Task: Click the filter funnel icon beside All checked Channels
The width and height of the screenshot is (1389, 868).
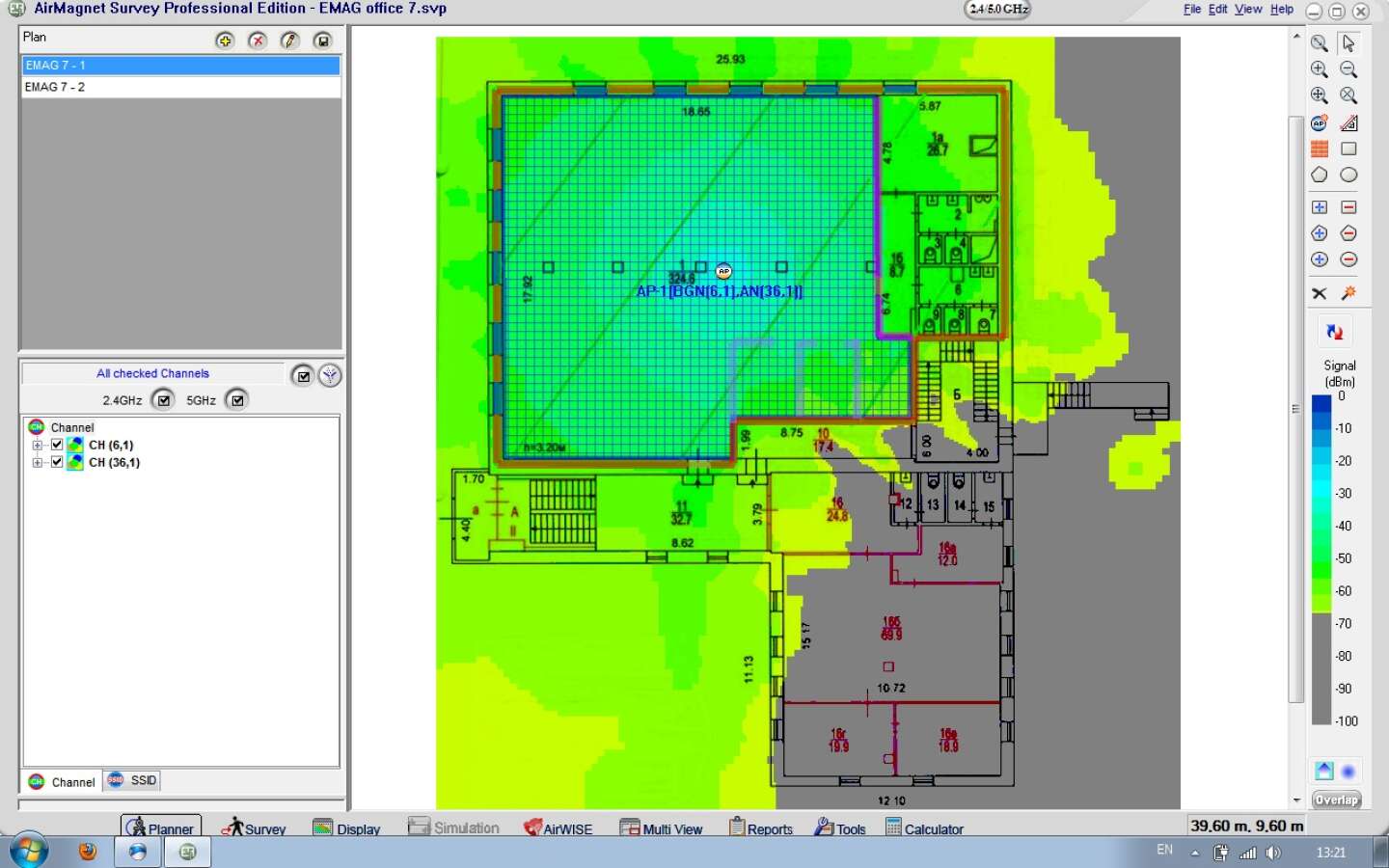Action: click(x=330, y=375)
